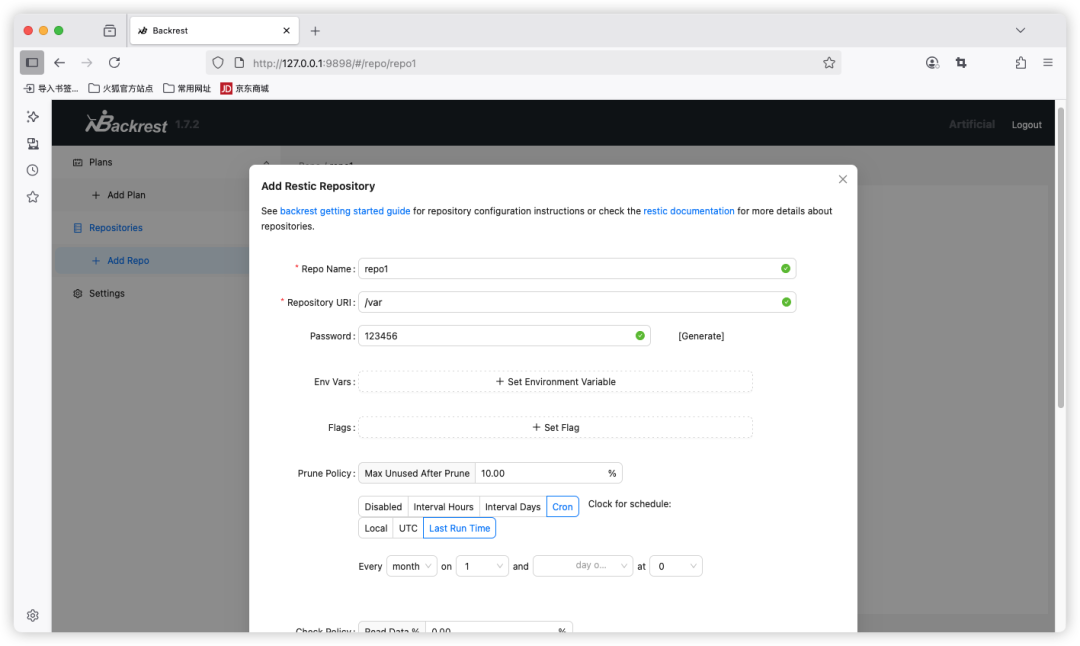Screen dimensions: 1080x646
Task: Click 导入书签 bookmark import item
Action: coord(51,88)
